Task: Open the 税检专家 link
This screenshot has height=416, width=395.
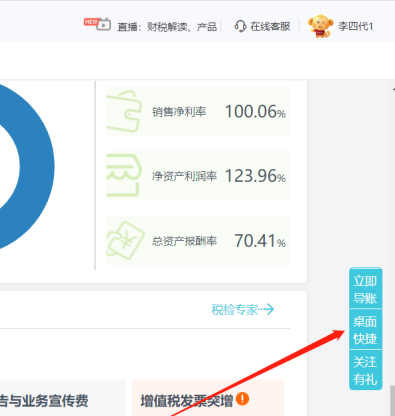Action: [235, 310]
